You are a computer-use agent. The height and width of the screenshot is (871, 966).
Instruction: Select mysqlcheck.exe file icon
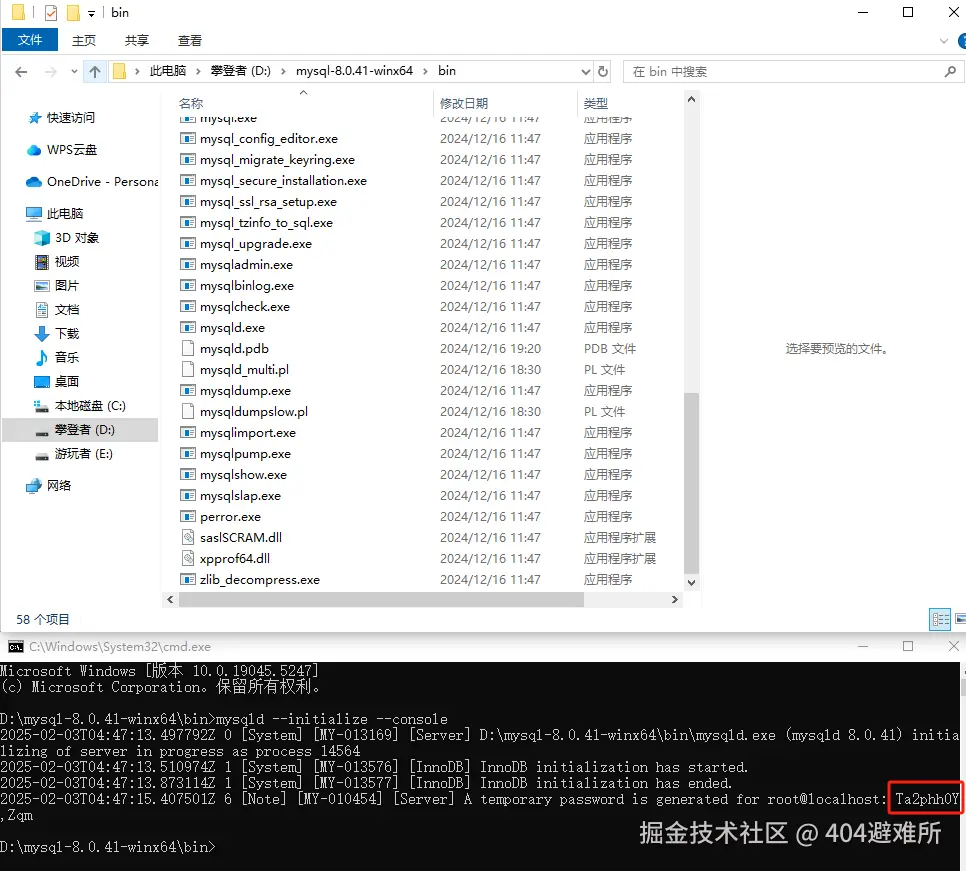[x=188, y=306]
